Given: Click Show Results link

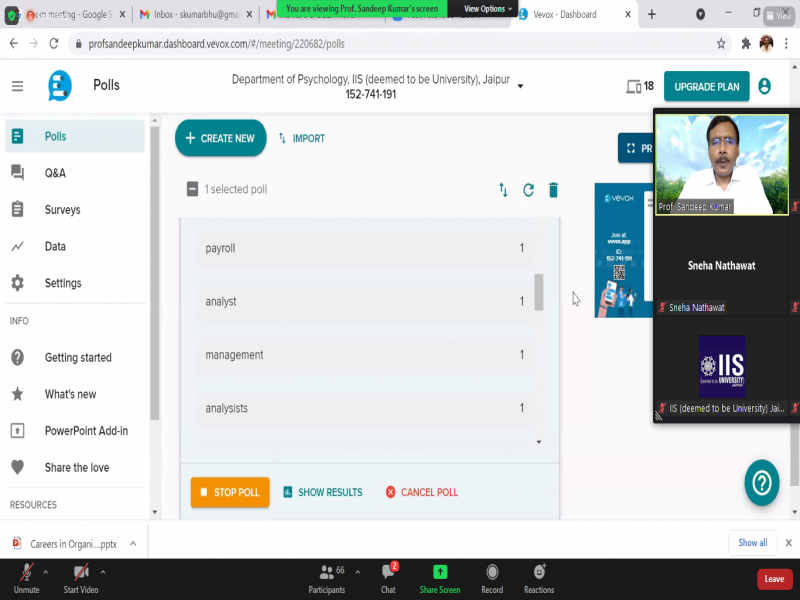Looking at the screenshot, I should (x=322, y=492).
